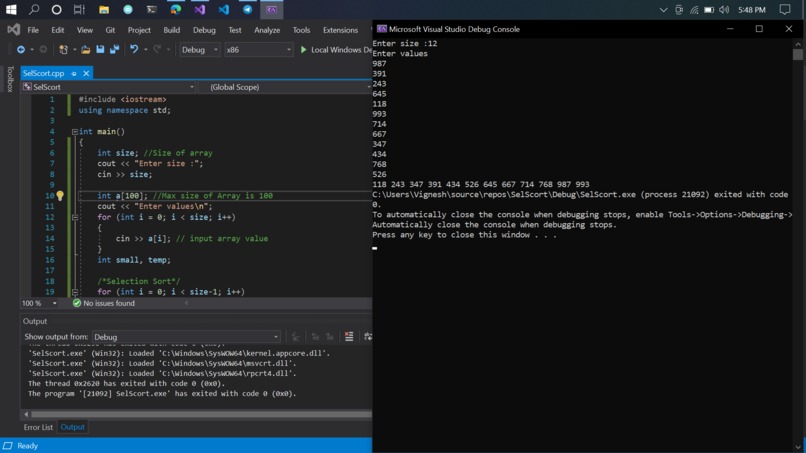Click the taskbar search magnifier icon
This screenshot has width=806, height=453.
pyautogui.click(x=34, y=9)
